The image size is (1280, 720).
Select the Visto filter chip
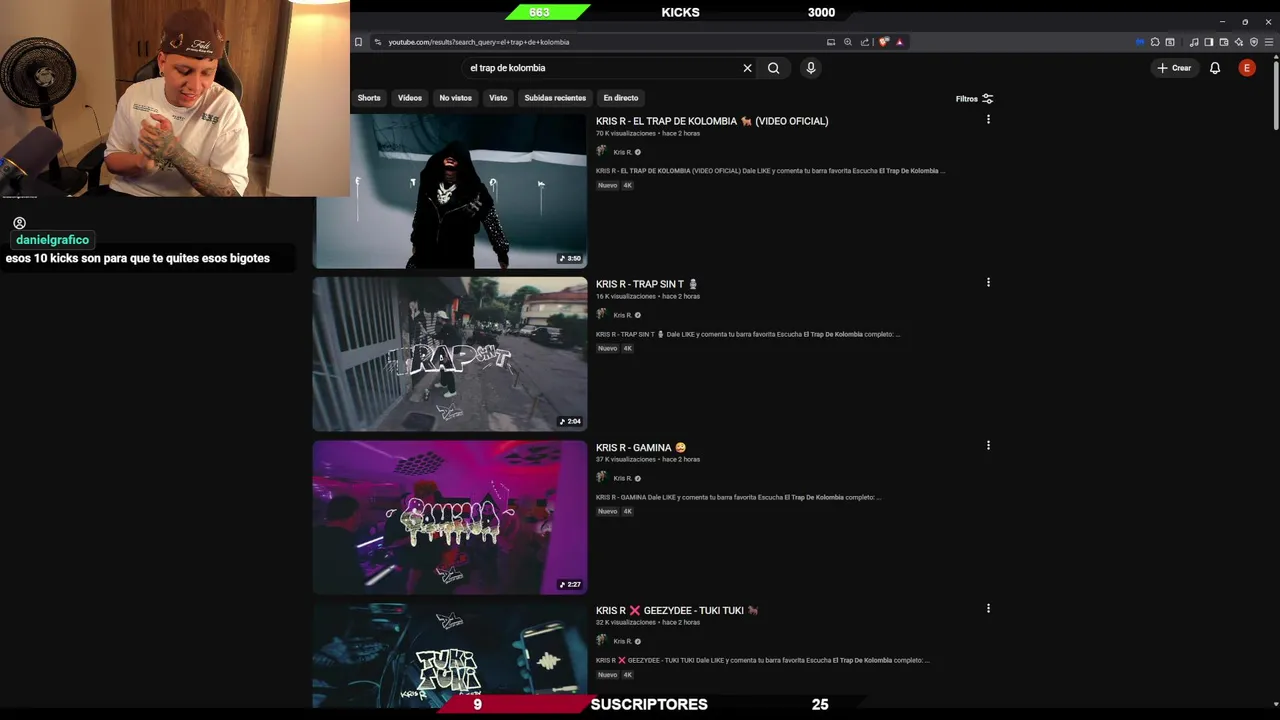click(x=498, y=98)
